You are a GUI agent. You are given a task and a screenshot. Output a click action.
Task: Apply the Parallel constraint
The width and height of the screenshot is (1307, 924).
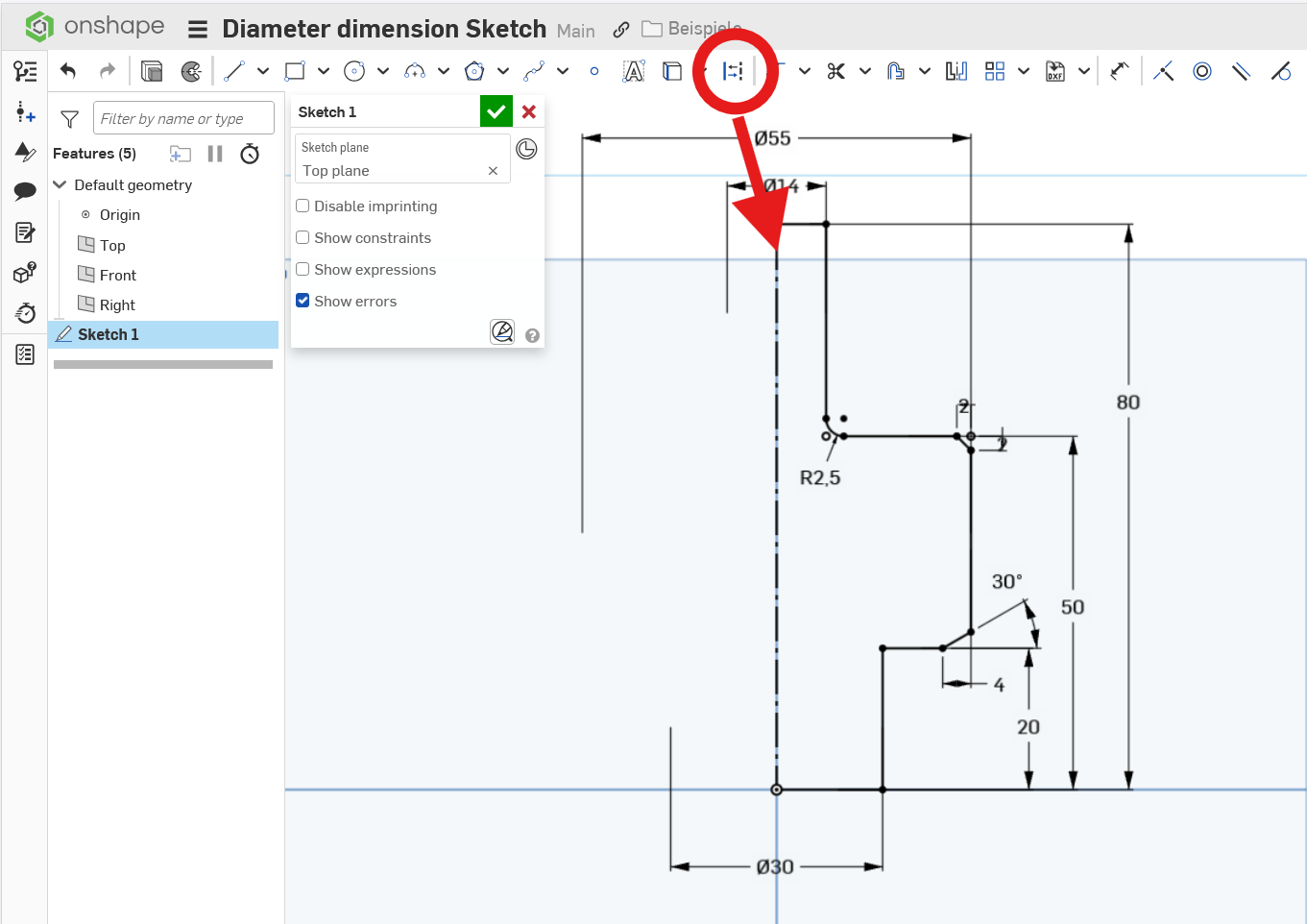click(1241, 71)
